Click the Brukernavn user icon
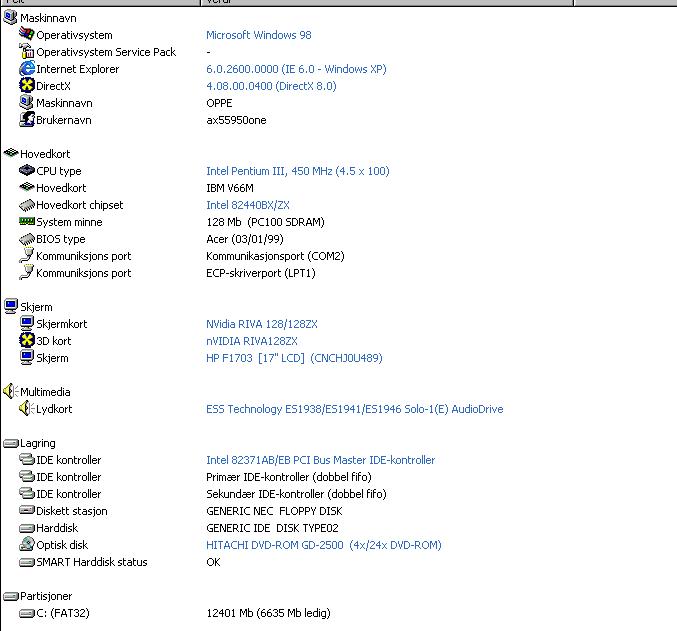The image size is (677, 631). tap(26, 119)
